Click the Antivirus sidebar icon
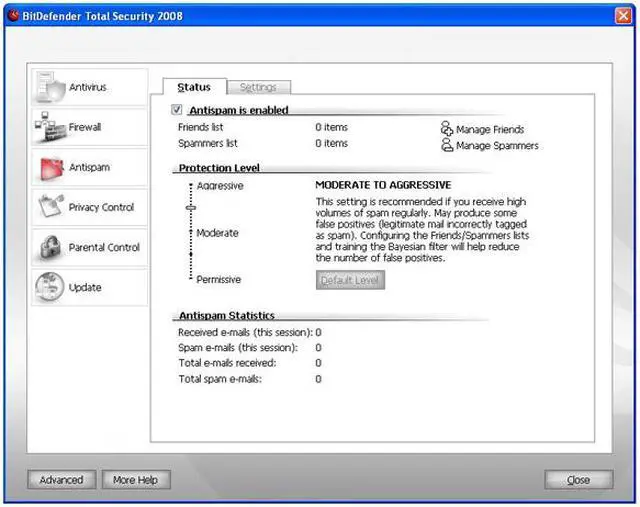The height and width of the screenshot is (507, 640). 49,88
